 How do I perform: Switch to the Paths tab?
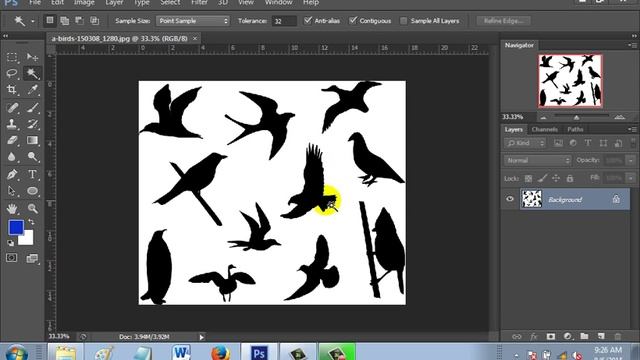pyautogui.click(x=575, y=129)
